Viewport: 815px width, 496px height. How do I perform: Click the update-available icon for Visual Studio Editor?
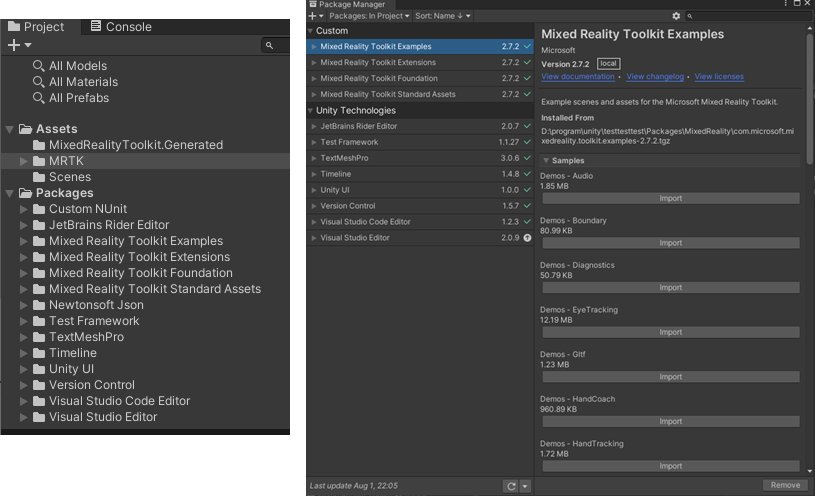pos(528,238)
